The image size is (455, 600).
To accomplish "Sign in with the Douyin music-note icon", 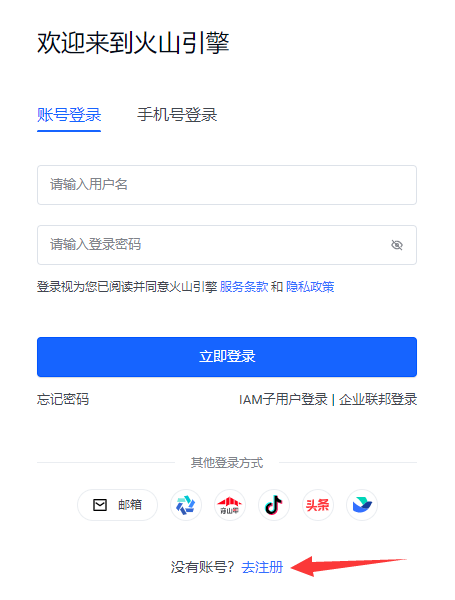I will (274, 505).
